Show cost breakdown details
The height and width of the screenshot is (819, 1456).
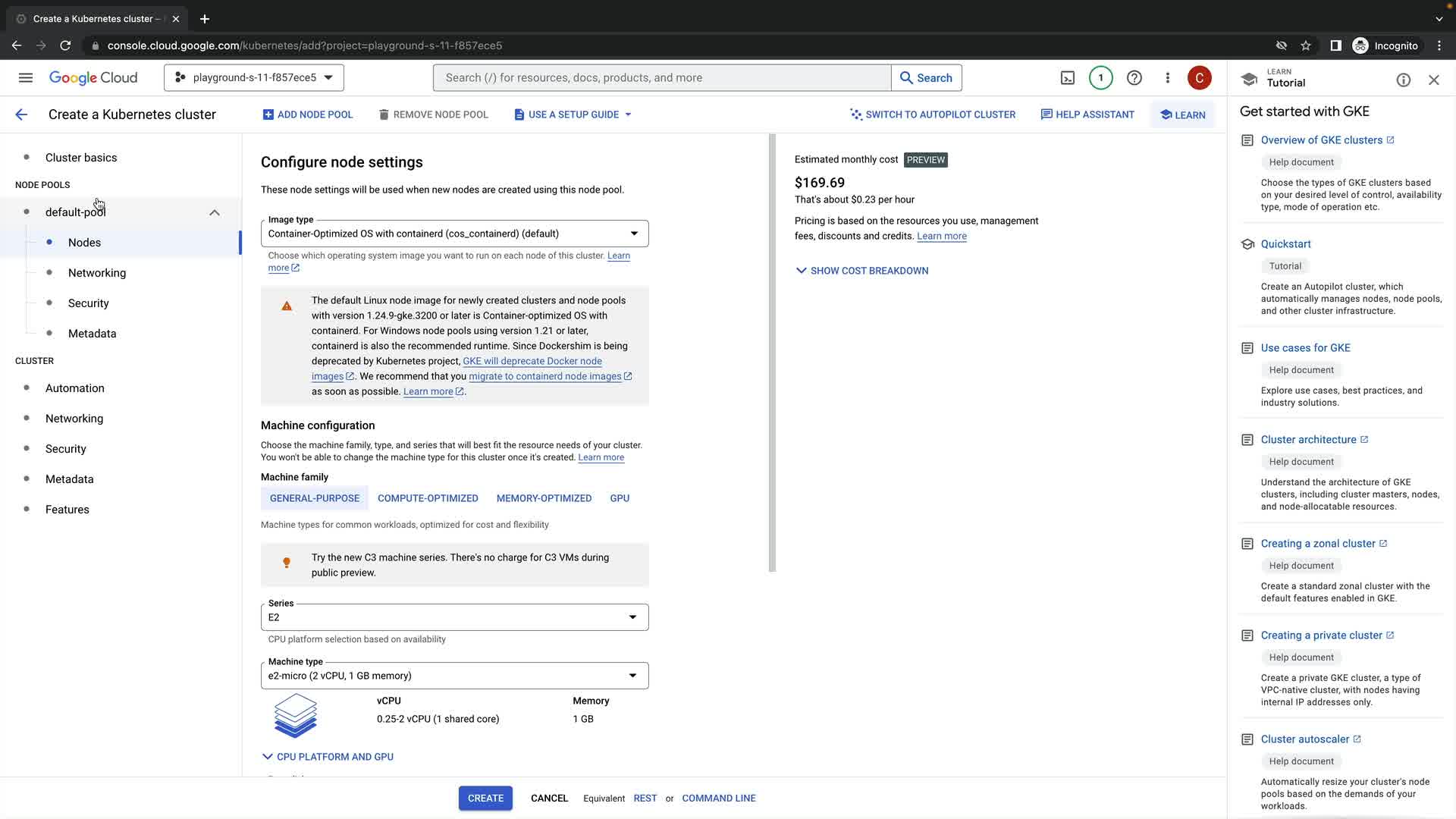pos(861,271)
